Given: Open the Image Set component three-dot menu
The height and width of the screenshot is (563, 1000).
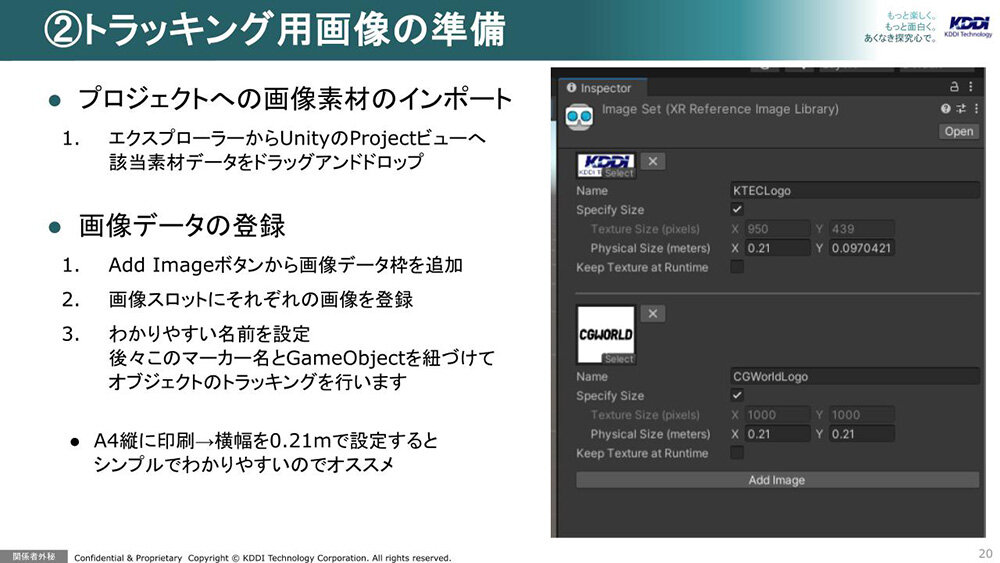Looking at the screenshot, I should tap(973, 109).
